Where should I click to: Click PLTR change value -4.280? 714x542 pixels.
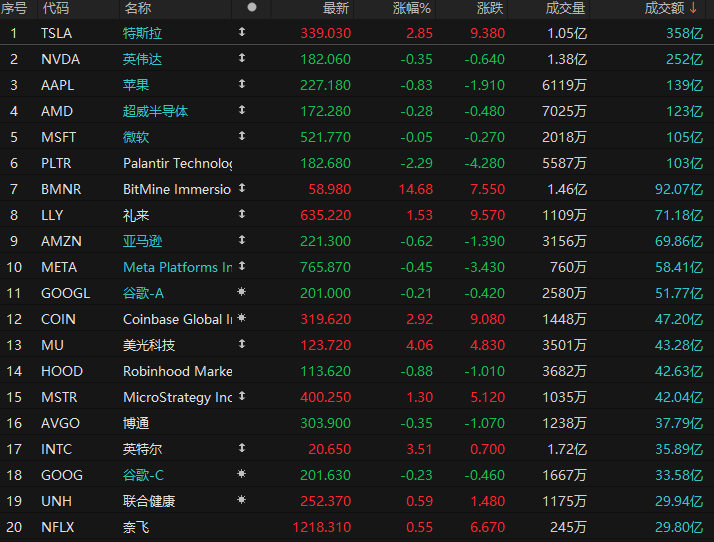484,163
